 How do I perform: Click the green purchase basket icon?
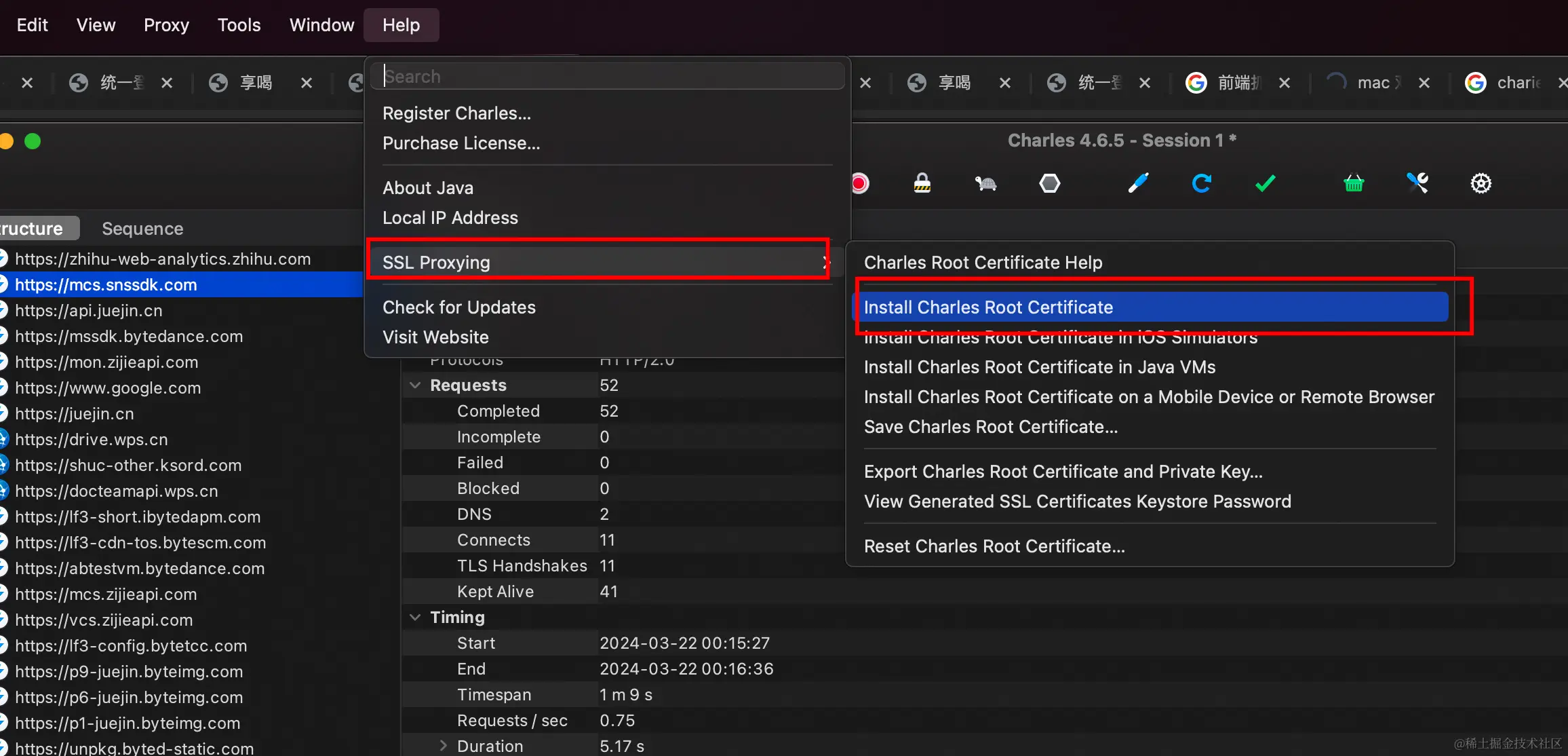coord(1354,183)
